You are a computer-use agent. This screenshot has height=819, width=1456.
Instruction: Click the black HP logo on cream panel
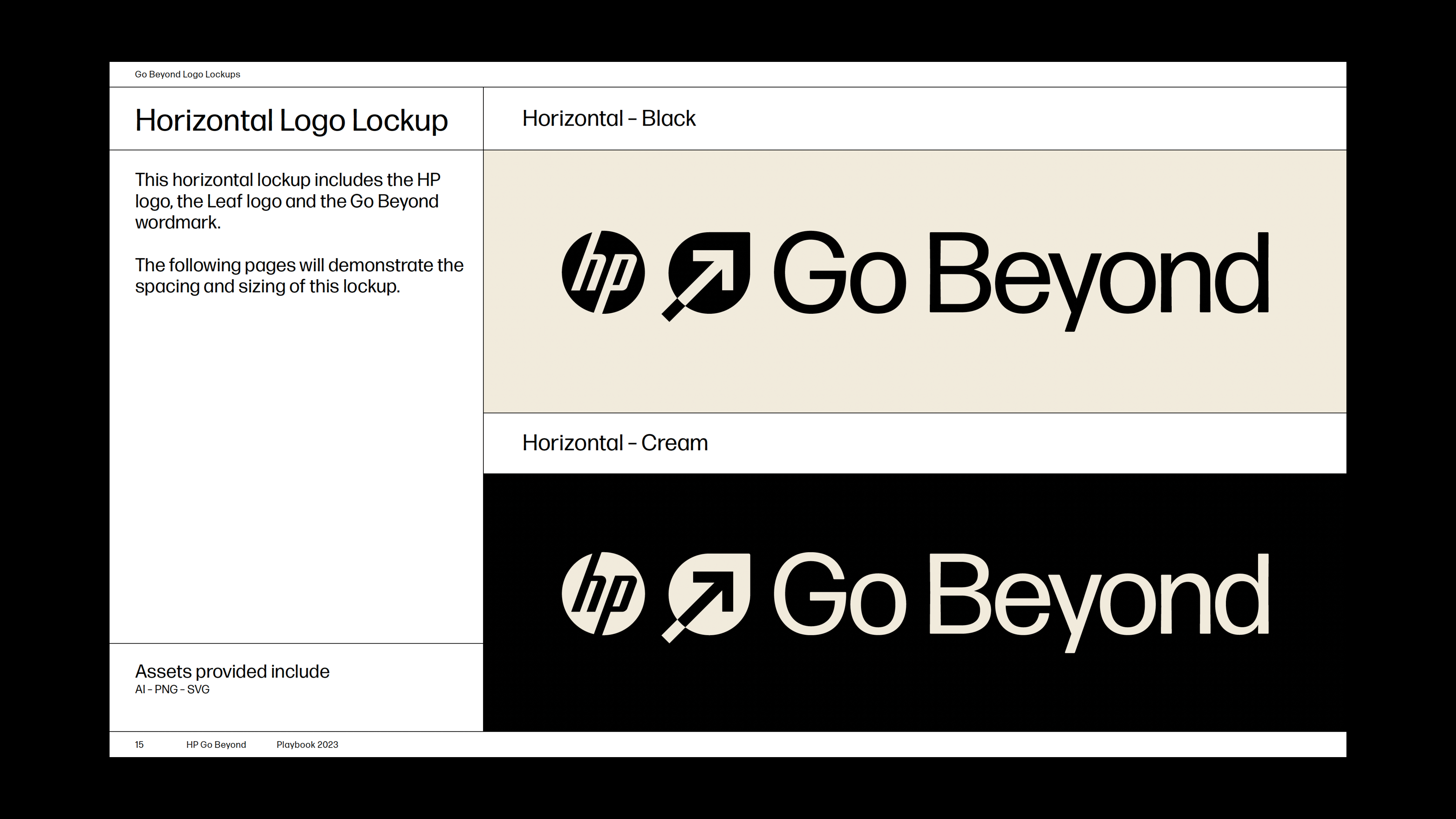tap(603, 272)
